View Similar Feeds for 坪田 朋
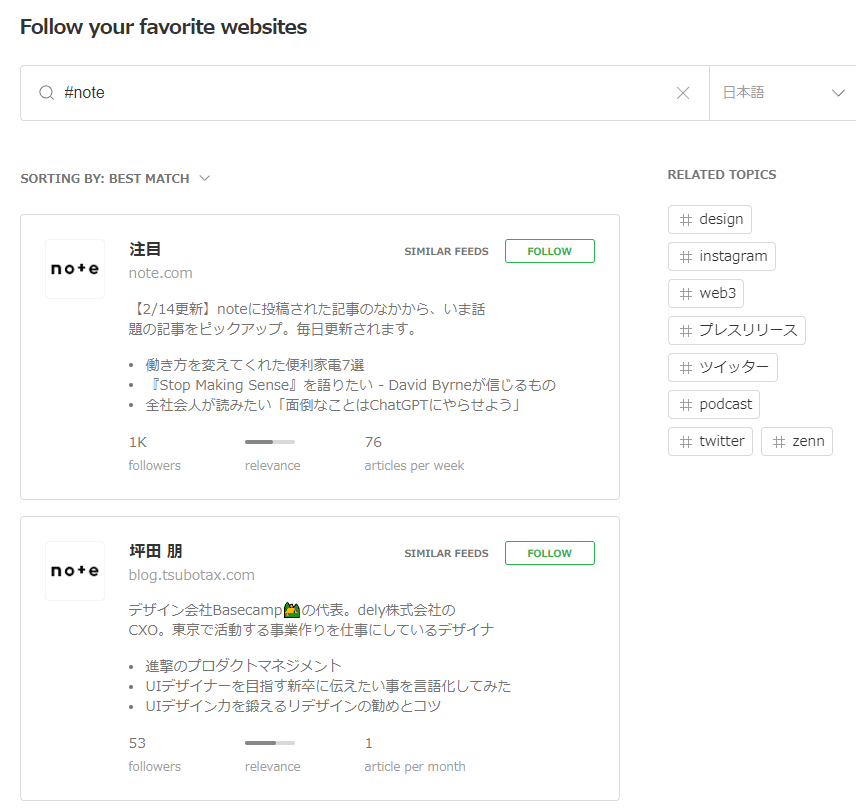The height and width of the screenshot is (808, 856). [x=446, y=553]
